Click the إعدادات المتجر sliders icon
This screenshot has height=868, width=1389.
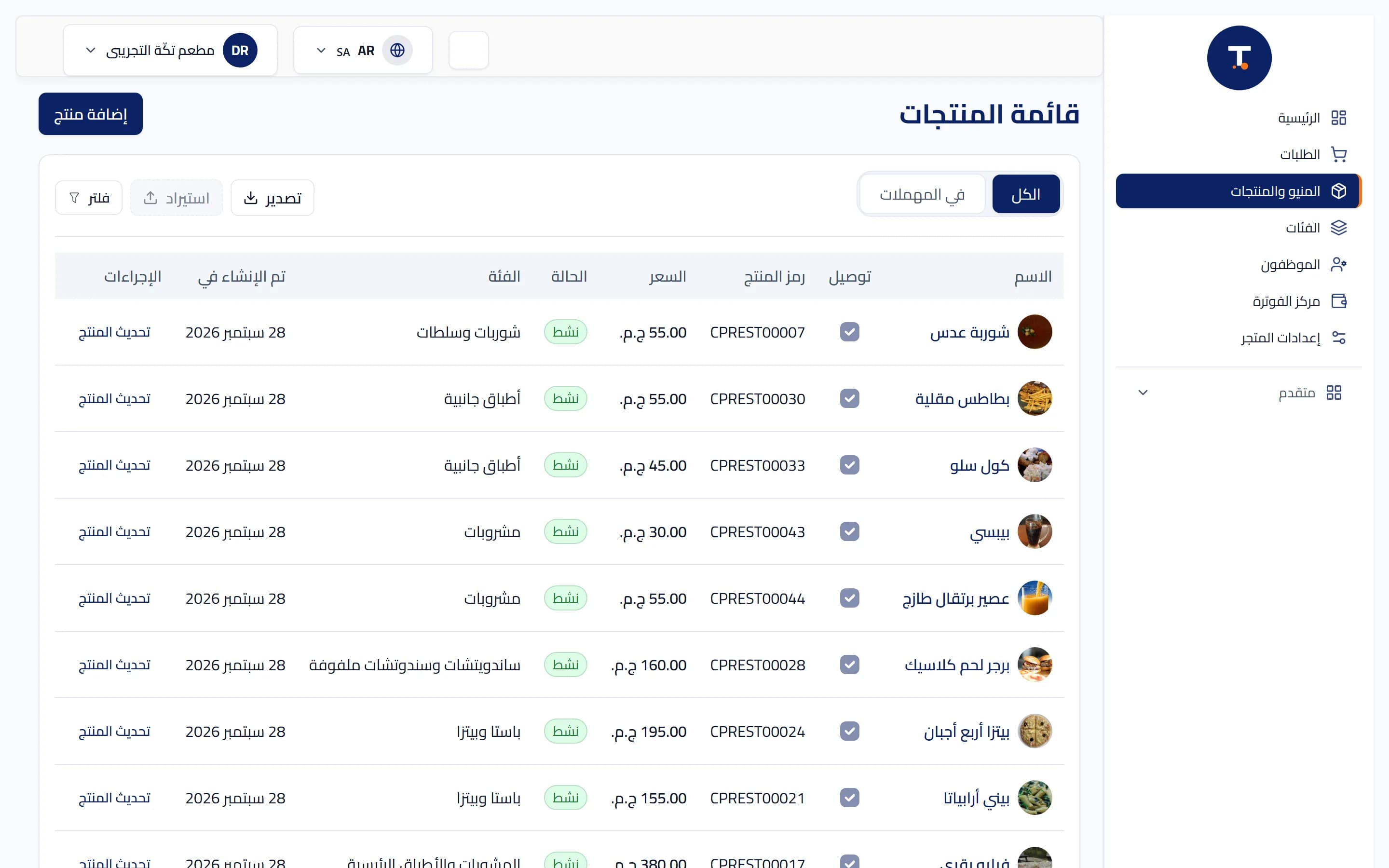pos(1338,338)
